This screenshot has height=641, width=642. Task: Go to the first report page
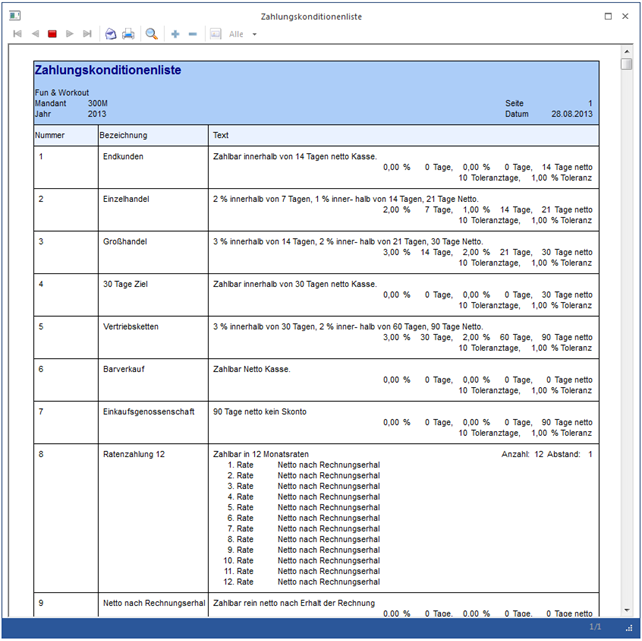(17, 34)
